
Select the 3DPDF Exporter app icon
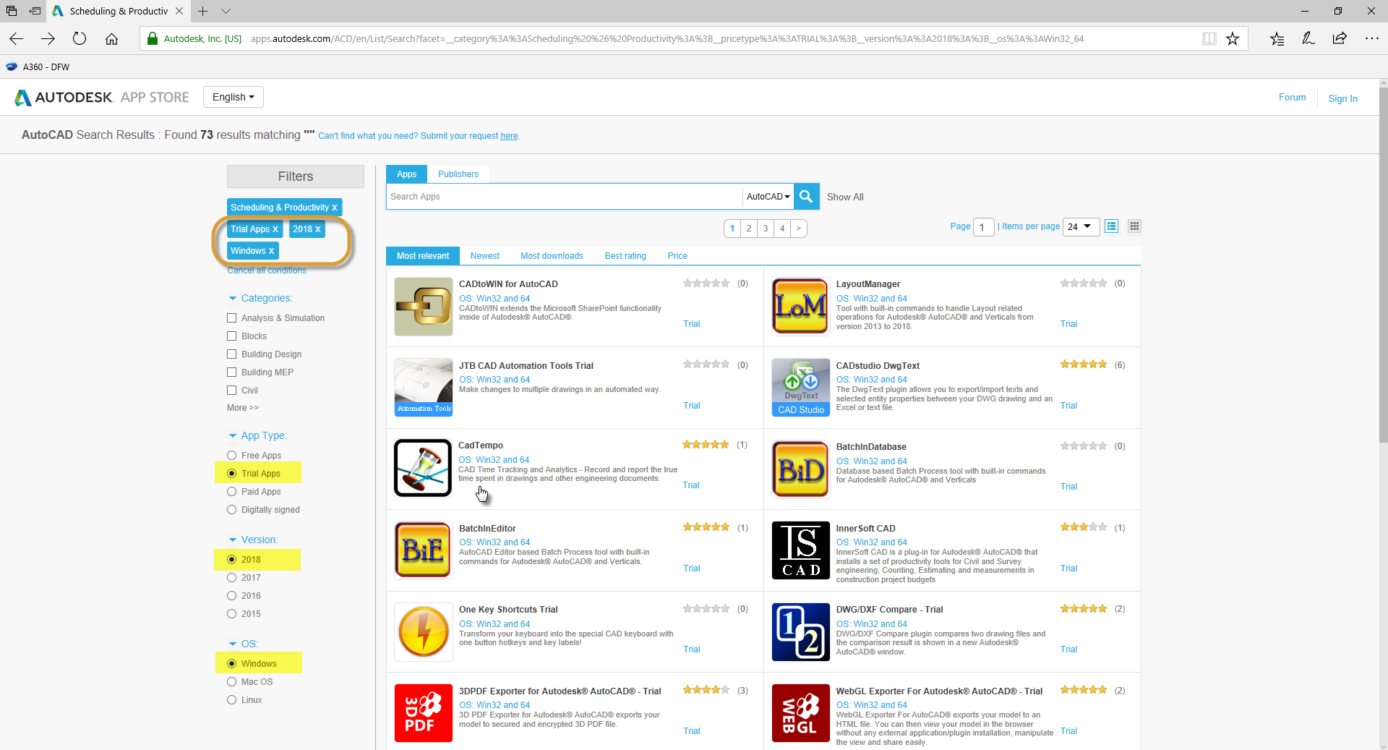pos(423,713)
